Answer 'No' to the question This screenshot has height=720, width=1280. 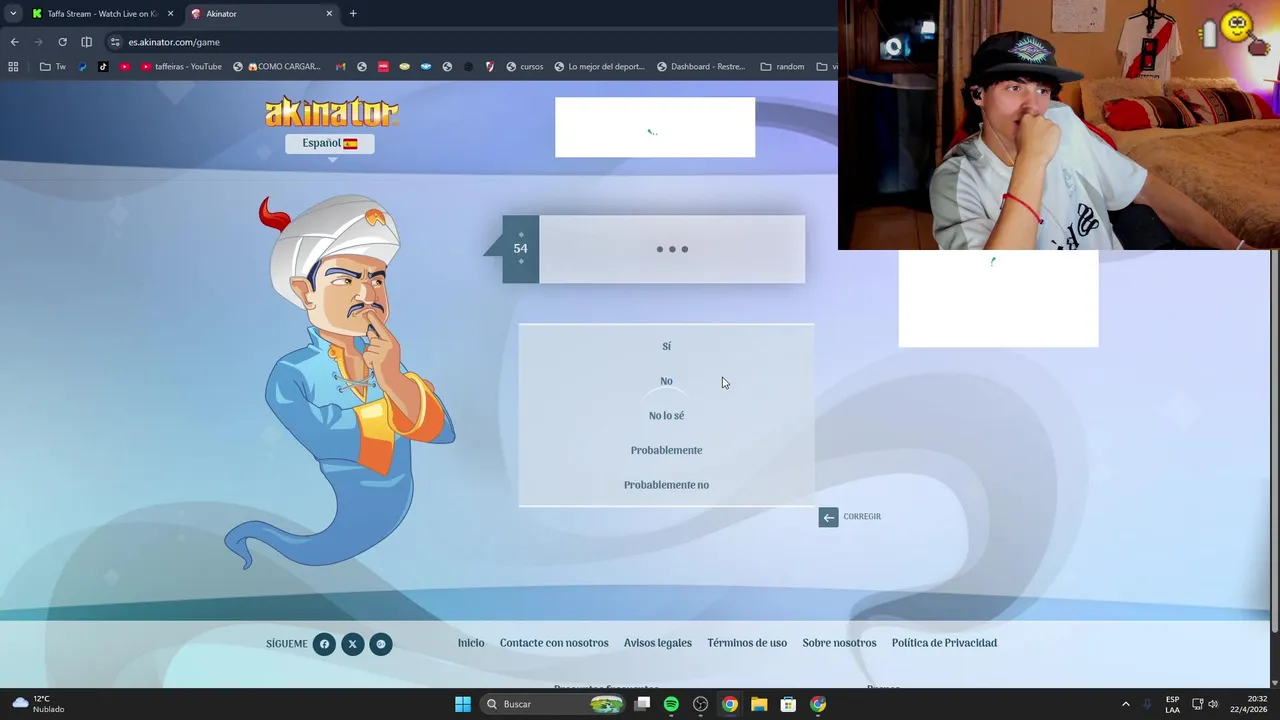pyautogui.click(x=666, y=381)
